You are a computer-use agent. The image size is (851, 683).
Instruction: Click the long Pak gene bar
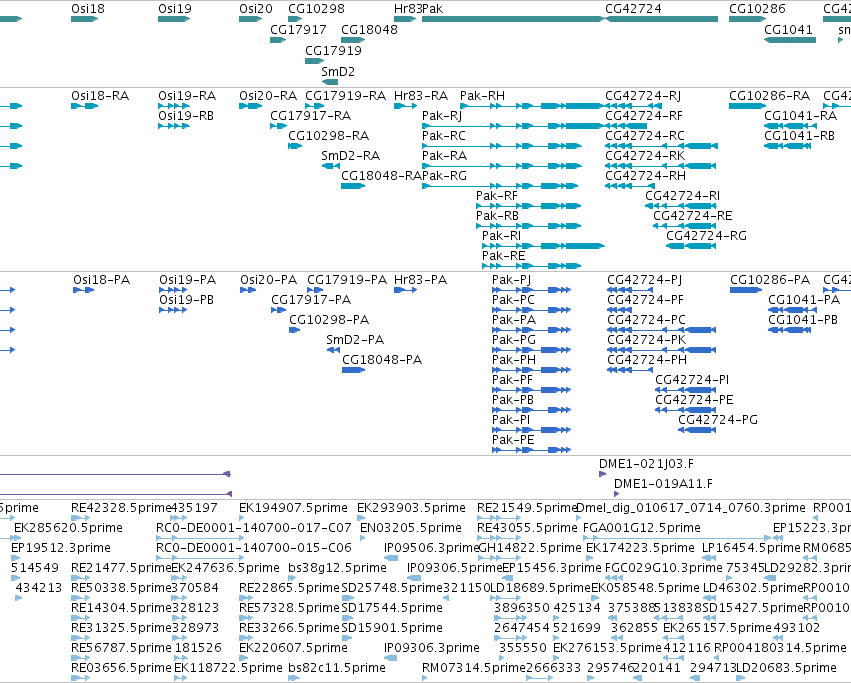pos(513,20)
